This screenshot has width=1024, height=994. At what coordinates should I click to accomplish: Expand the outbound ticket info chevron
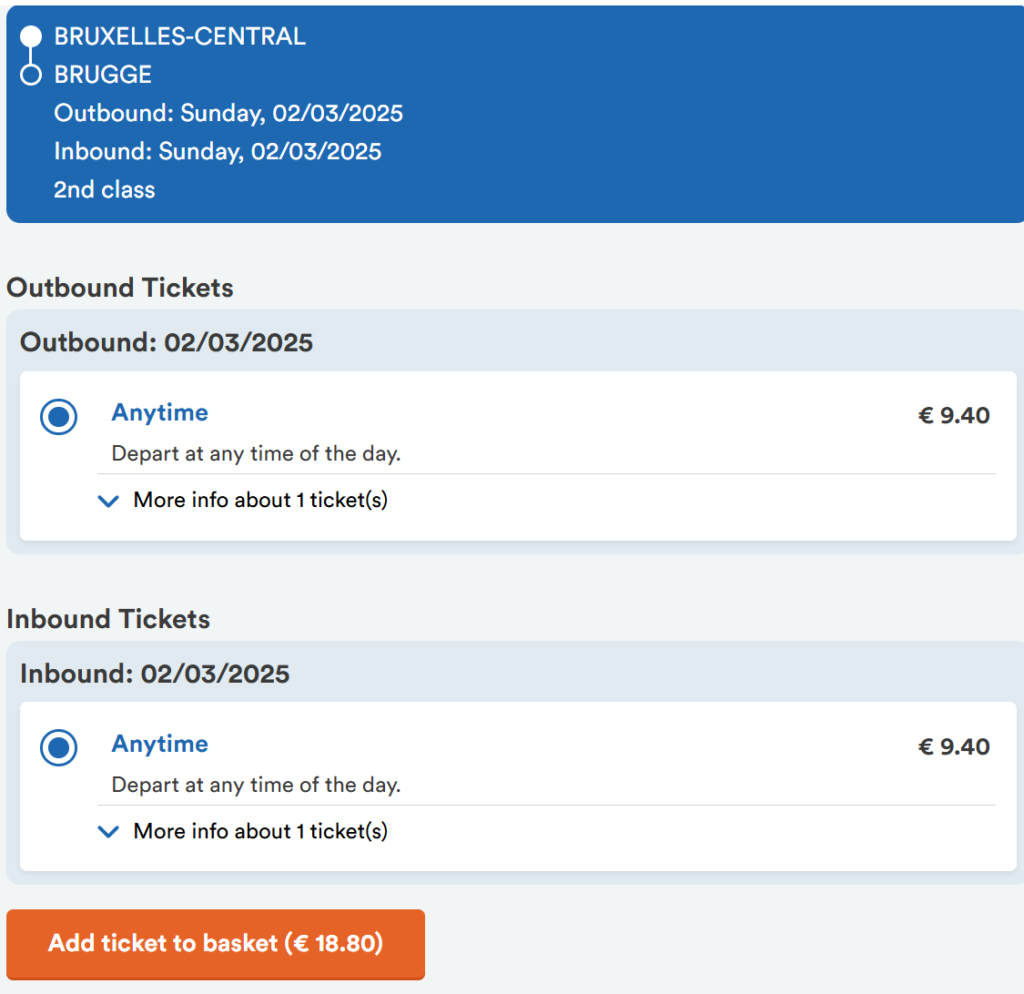click(x=109, y=501)
